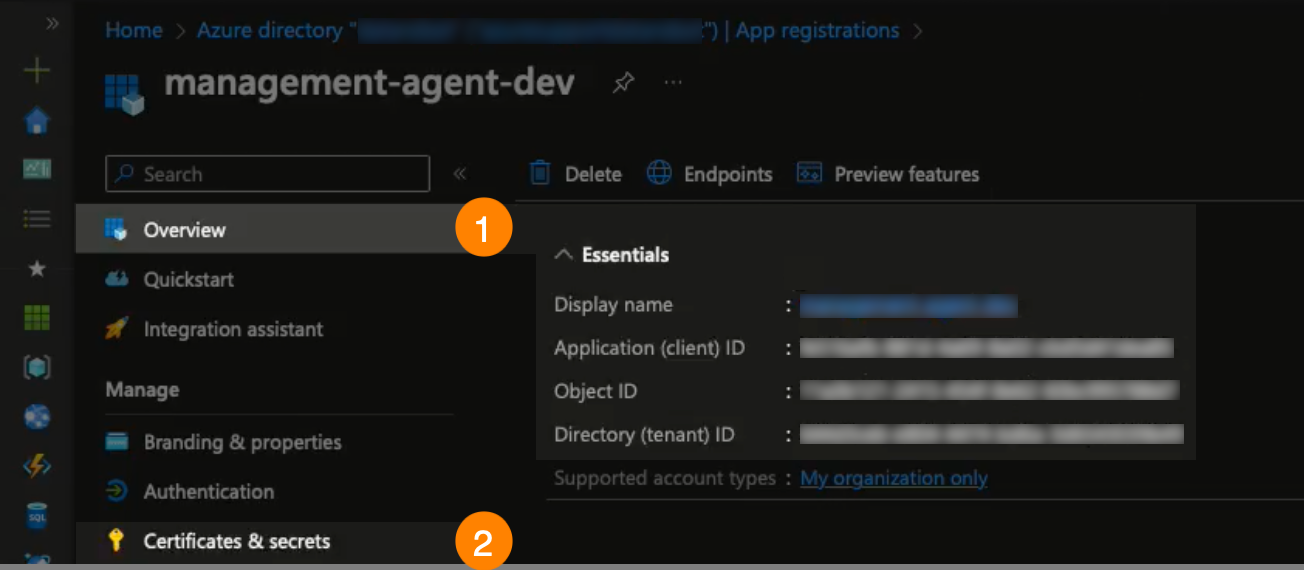Click the My organization only link
Screen dimensions: 1304x570
coord(893,479)
